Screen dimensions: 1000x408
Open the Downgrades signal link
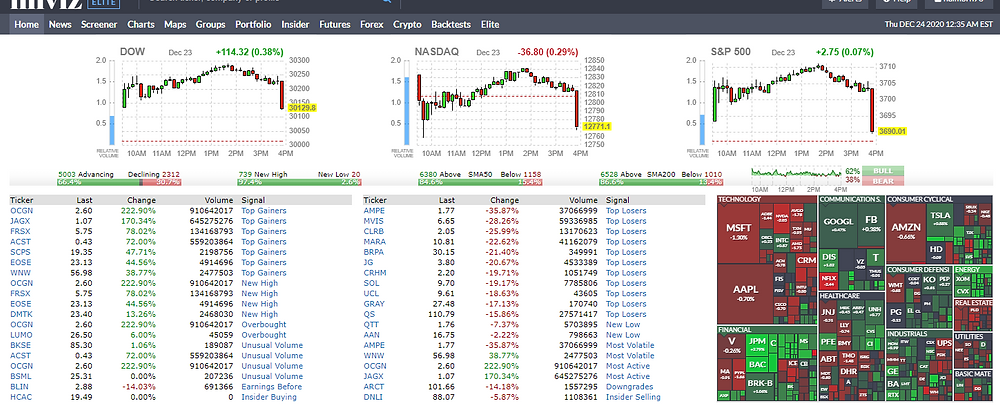tap(628, 386)
